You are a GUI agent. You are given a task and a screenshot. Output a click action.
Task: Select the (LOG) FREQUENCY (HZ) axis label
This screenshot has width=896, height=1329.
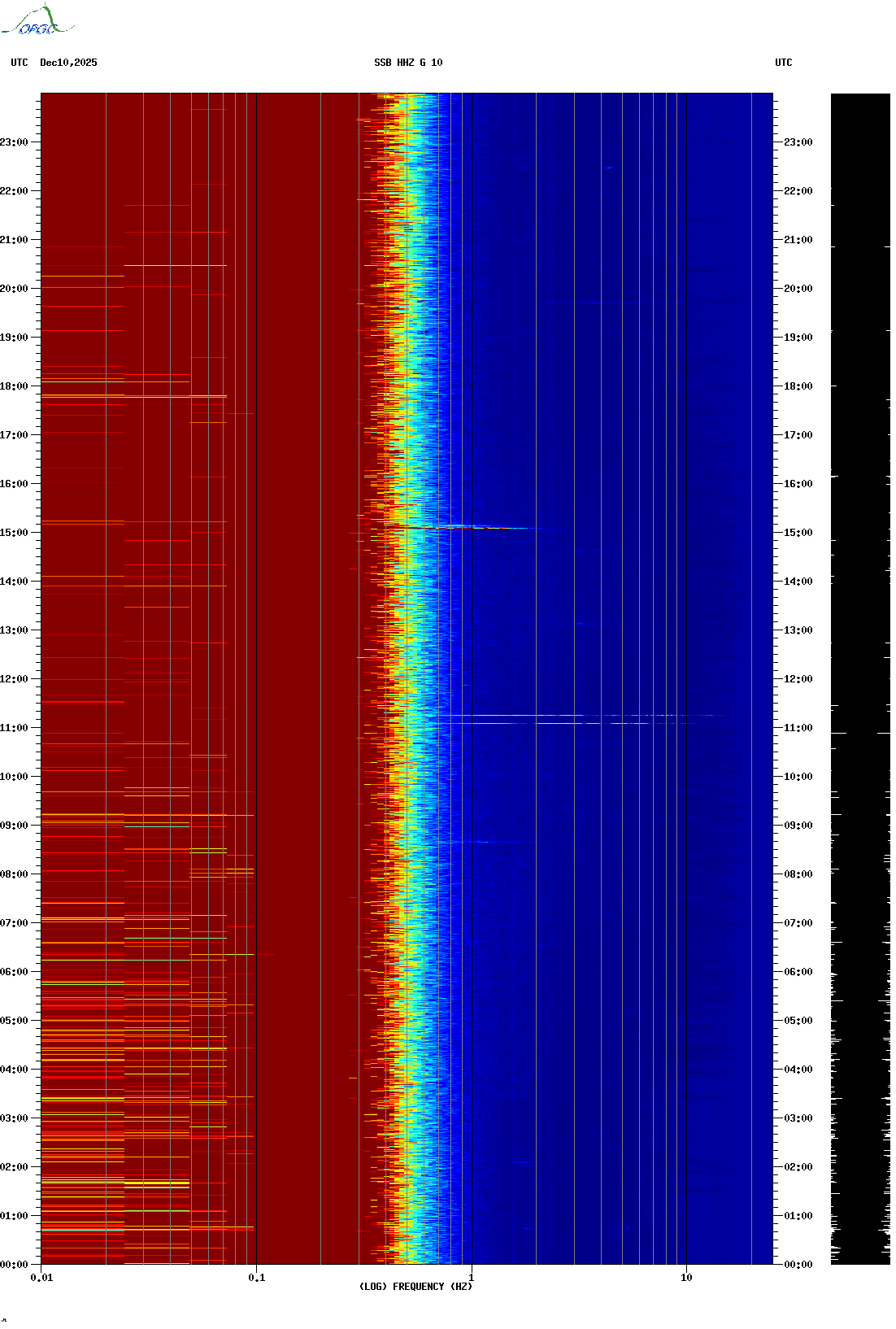click(415, 1287)
